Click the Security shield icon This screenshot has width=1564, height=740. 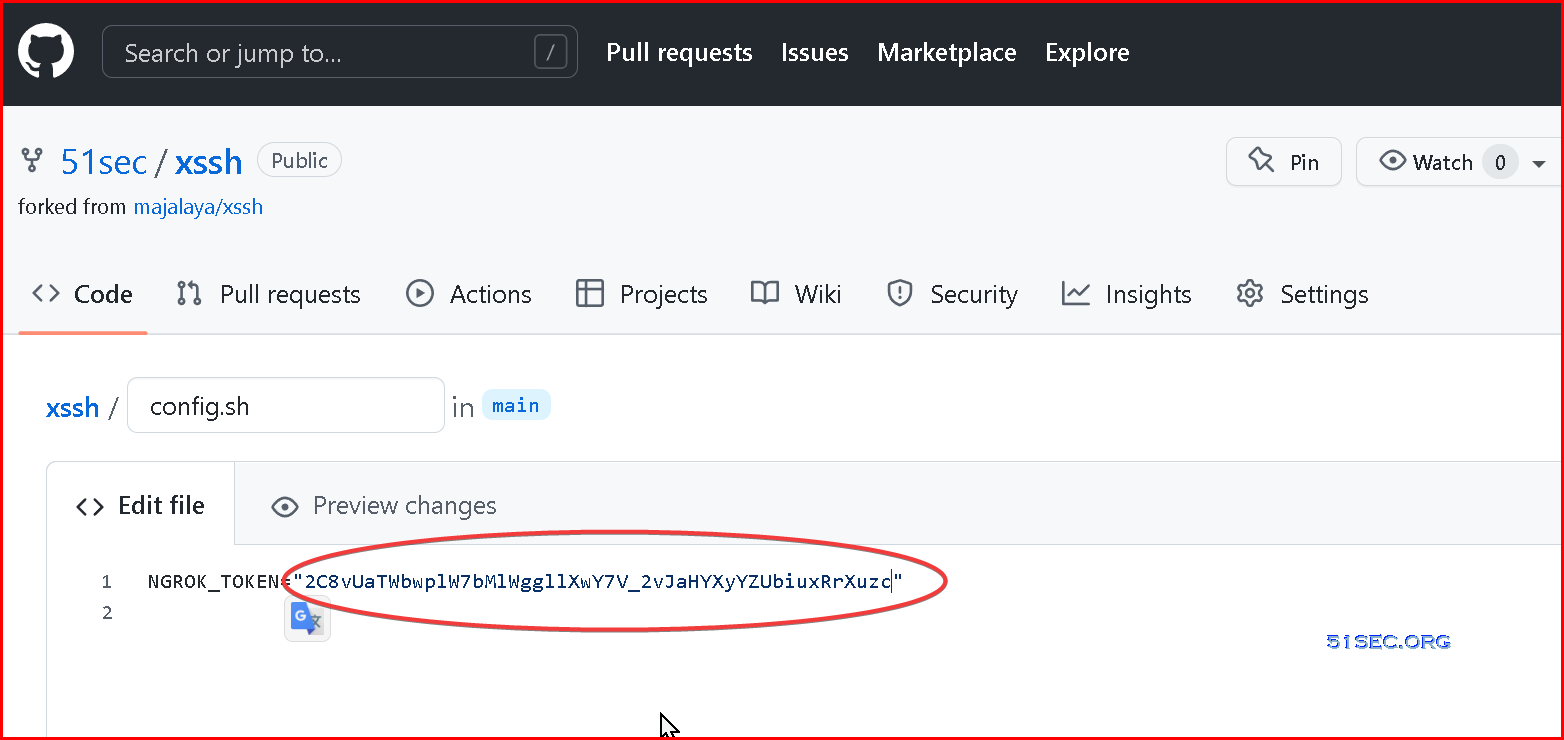click(x=900, y=293)
